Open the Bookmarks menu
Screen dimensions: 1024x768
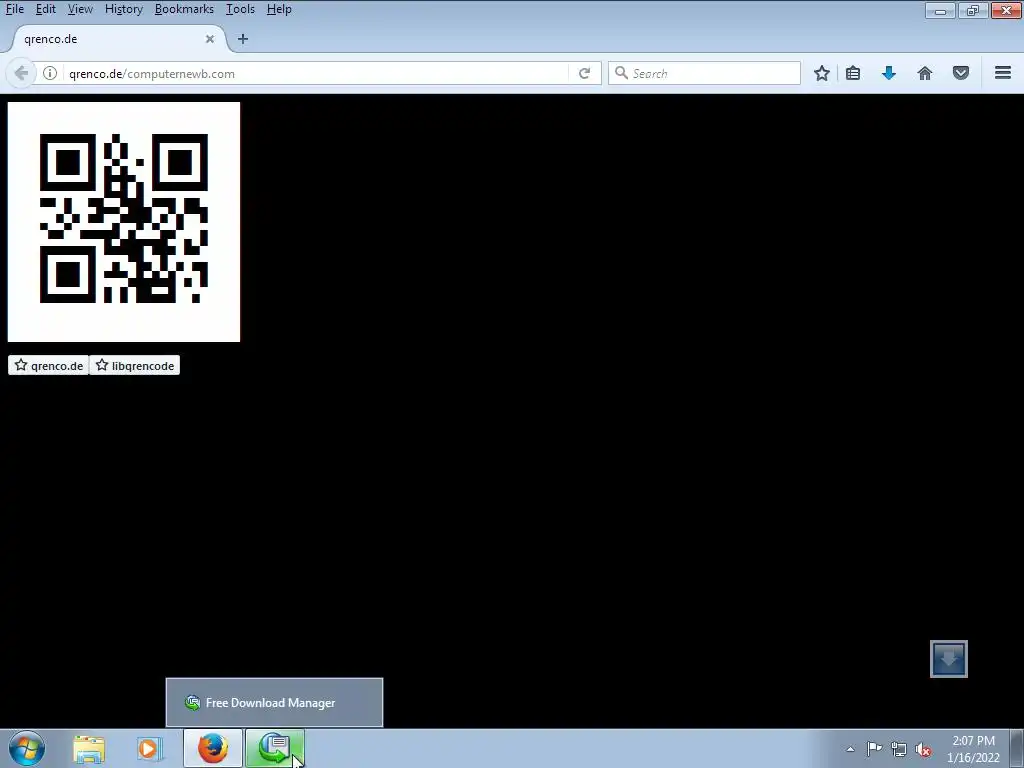pos(184,9)
